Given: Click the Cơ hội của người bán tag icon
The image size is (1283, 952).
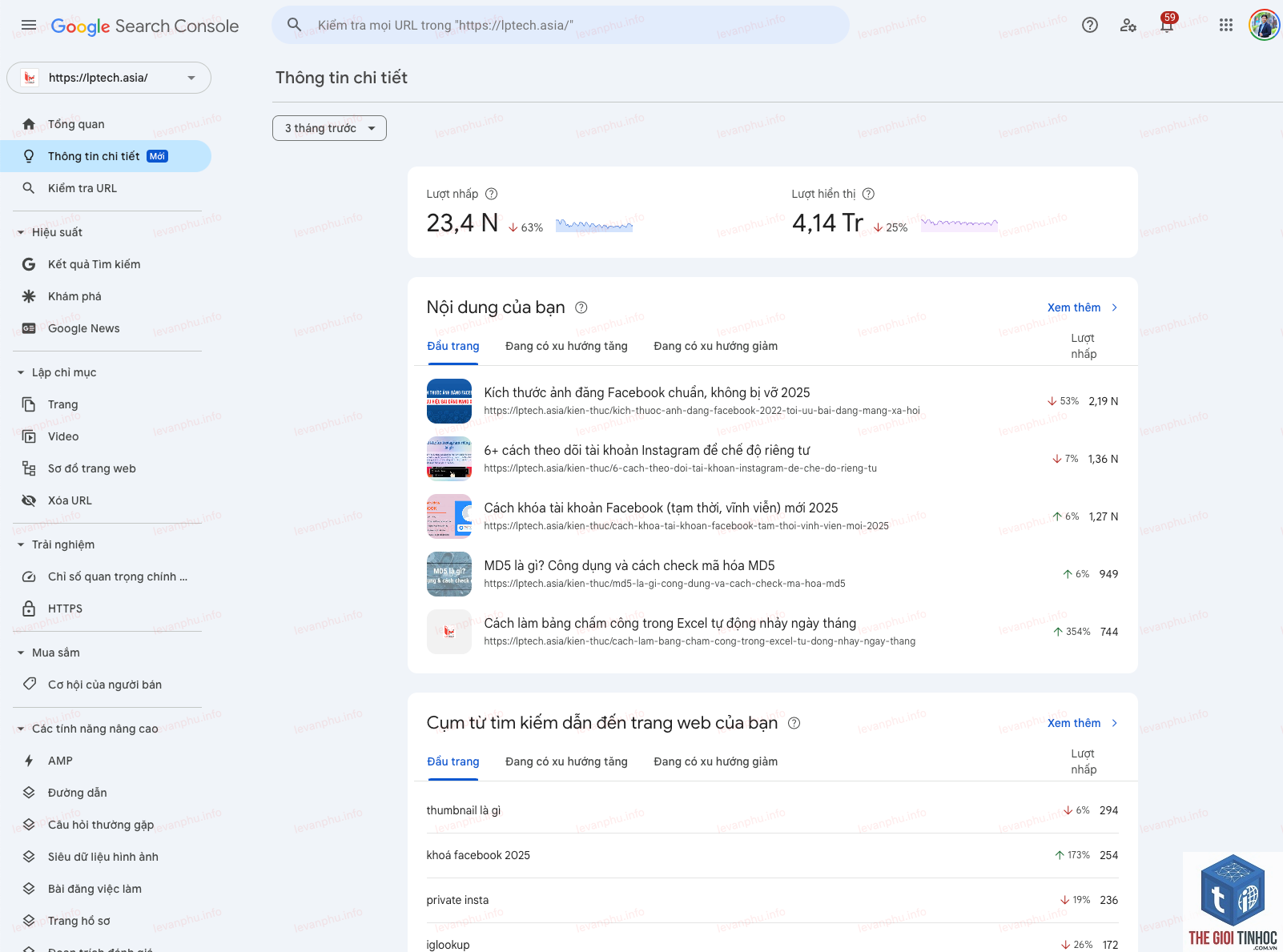Looking at the screenshot, I should (x=29, y=685).
